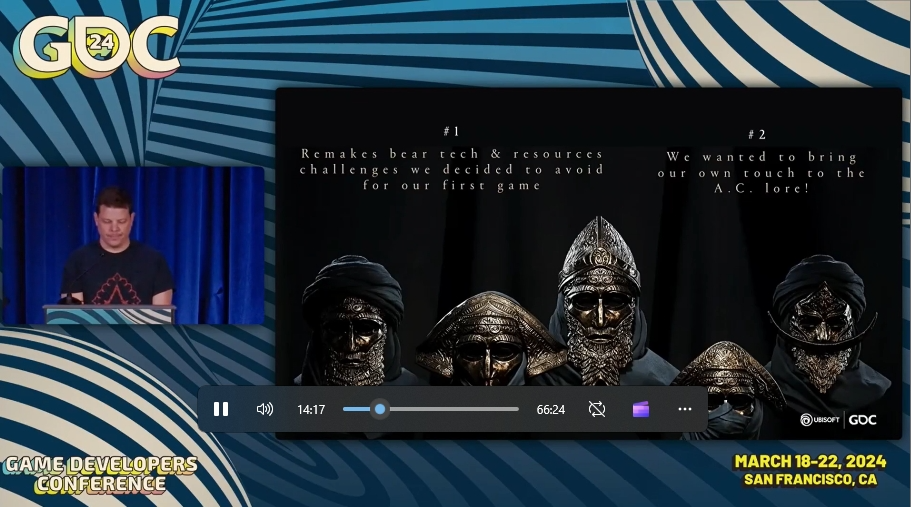The image size is (911, 507).
Task: Jump ahead on the unplayed progress track
Action: 453,409
